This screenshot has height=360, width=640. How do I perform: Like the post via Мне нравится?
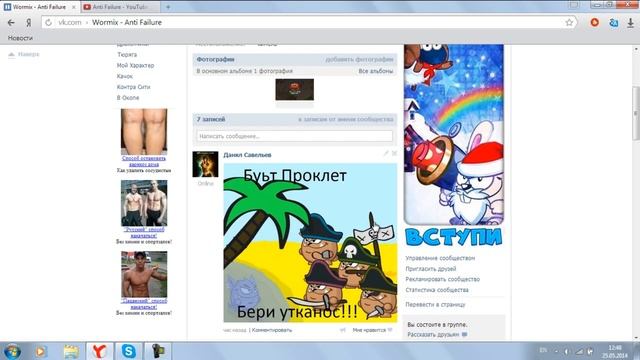[x=372, y=330]
